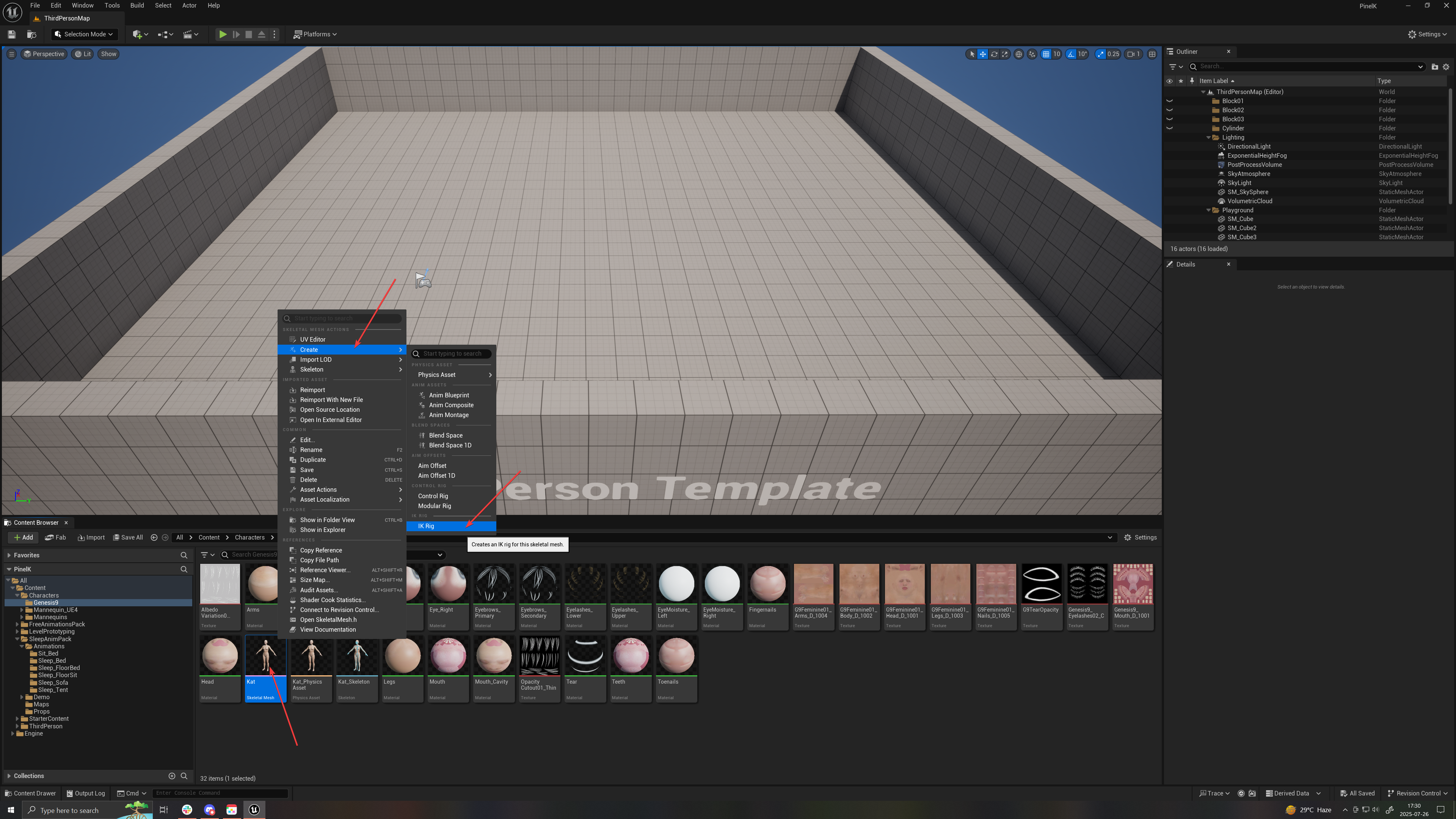The width and height of the screenshot is (1456, 819).
Task: Open the quick add-to-project cube icon
Action: 140,35
